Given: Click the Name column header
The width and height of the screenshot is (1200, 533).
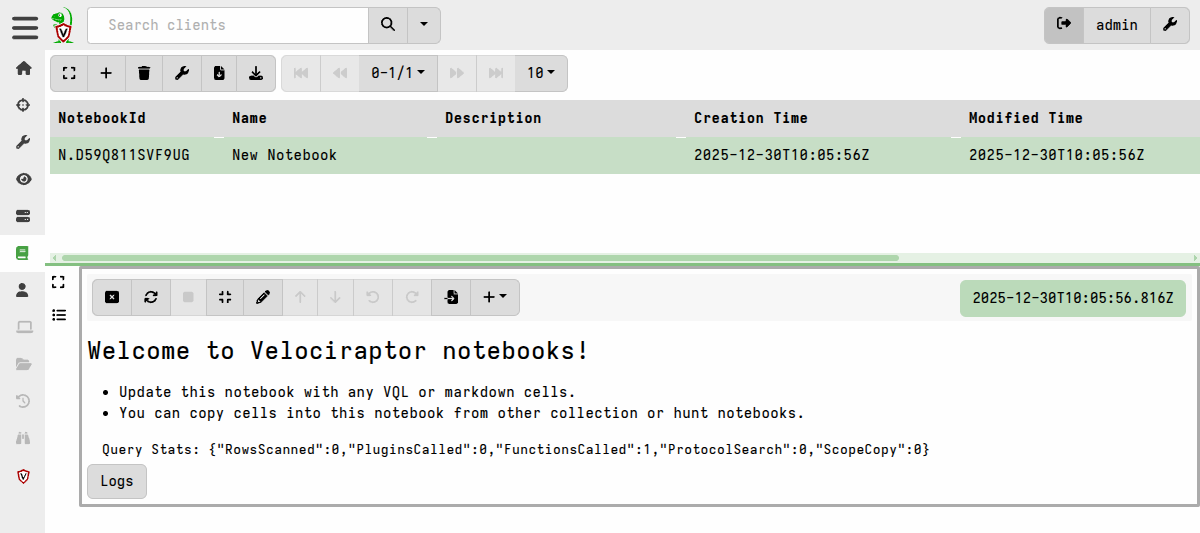Looking at the screenshot, I should [249, 118].
